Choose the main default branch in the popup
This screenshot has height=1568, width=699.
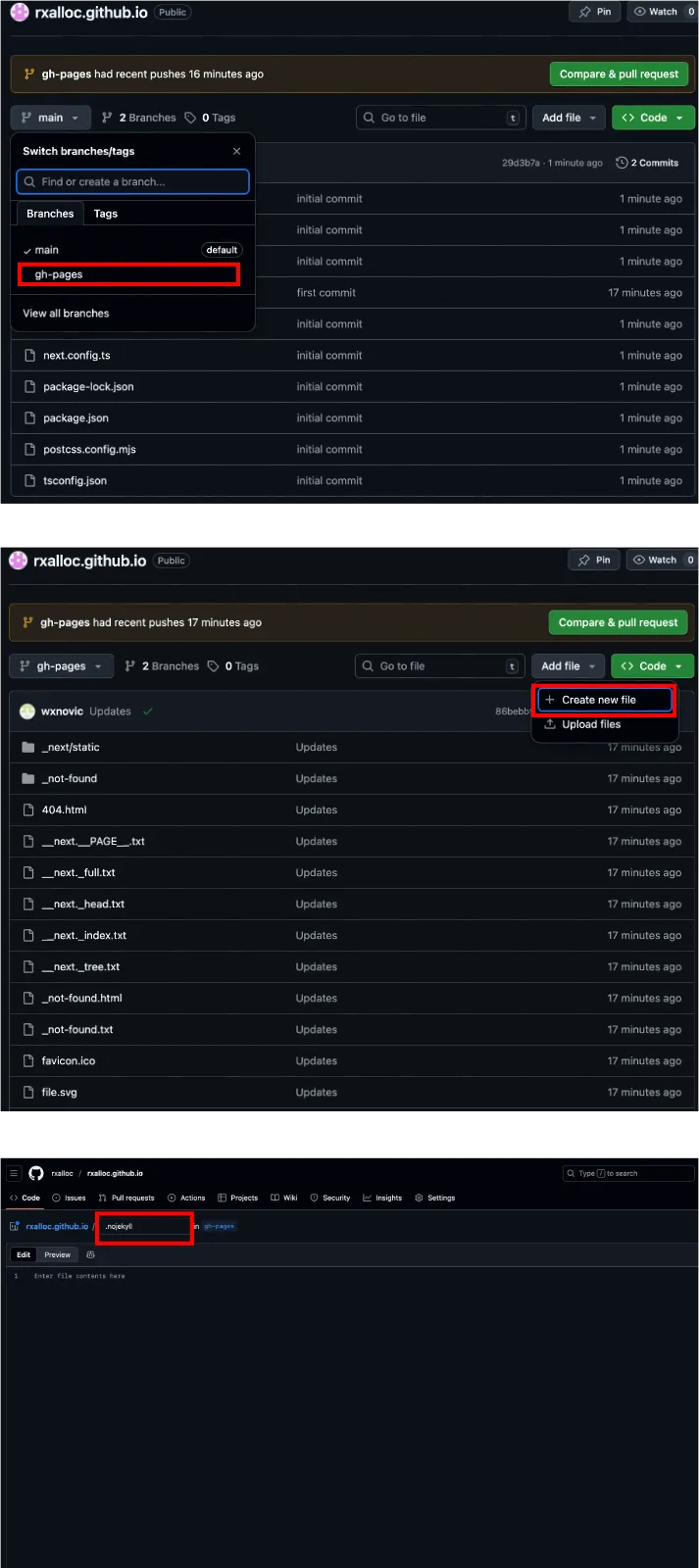coord(131,250)
